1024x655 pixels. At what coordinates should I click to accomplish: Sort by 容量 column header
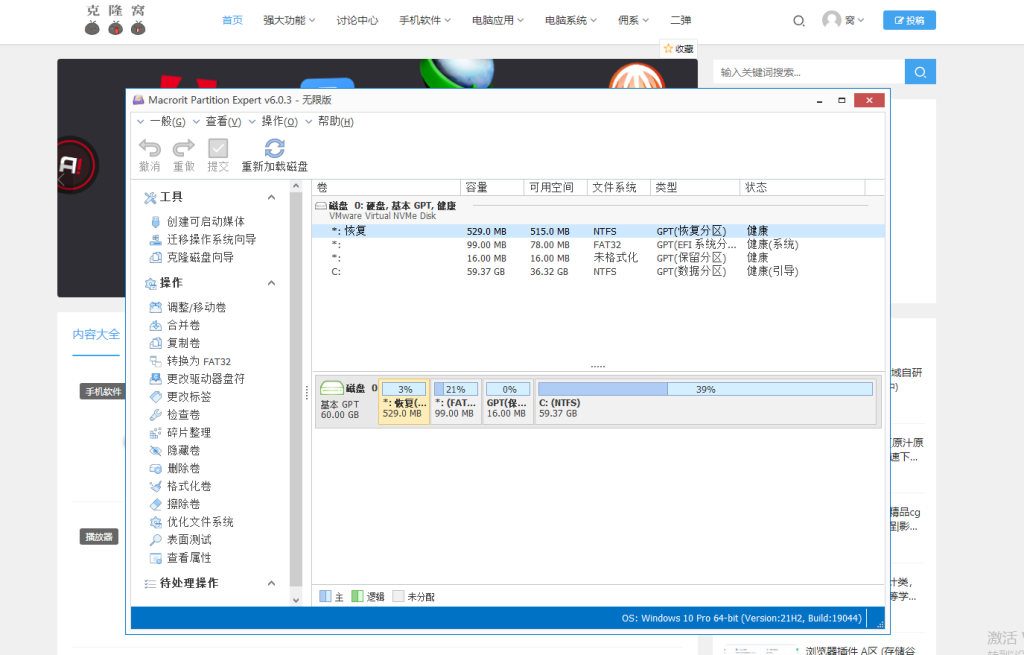pos(492,187)
